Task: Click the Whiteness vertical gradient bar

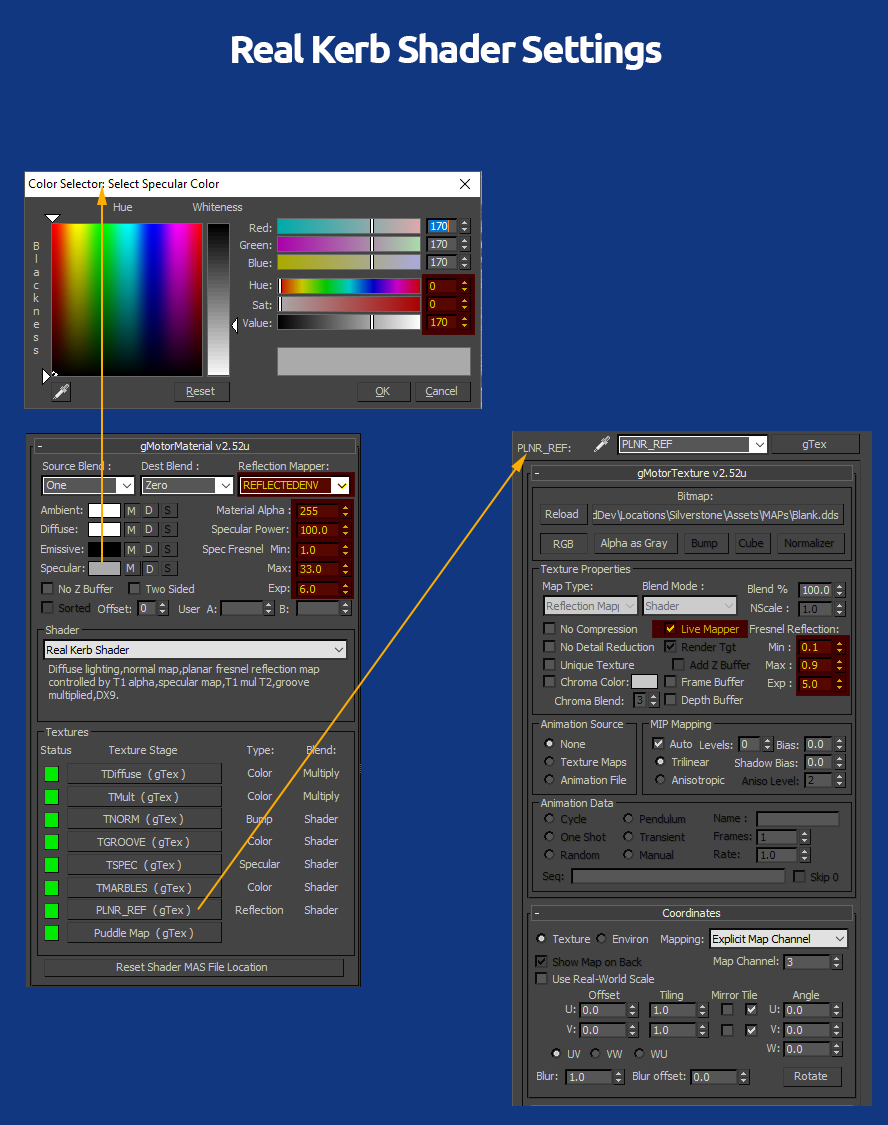Action: pos(218,300)
